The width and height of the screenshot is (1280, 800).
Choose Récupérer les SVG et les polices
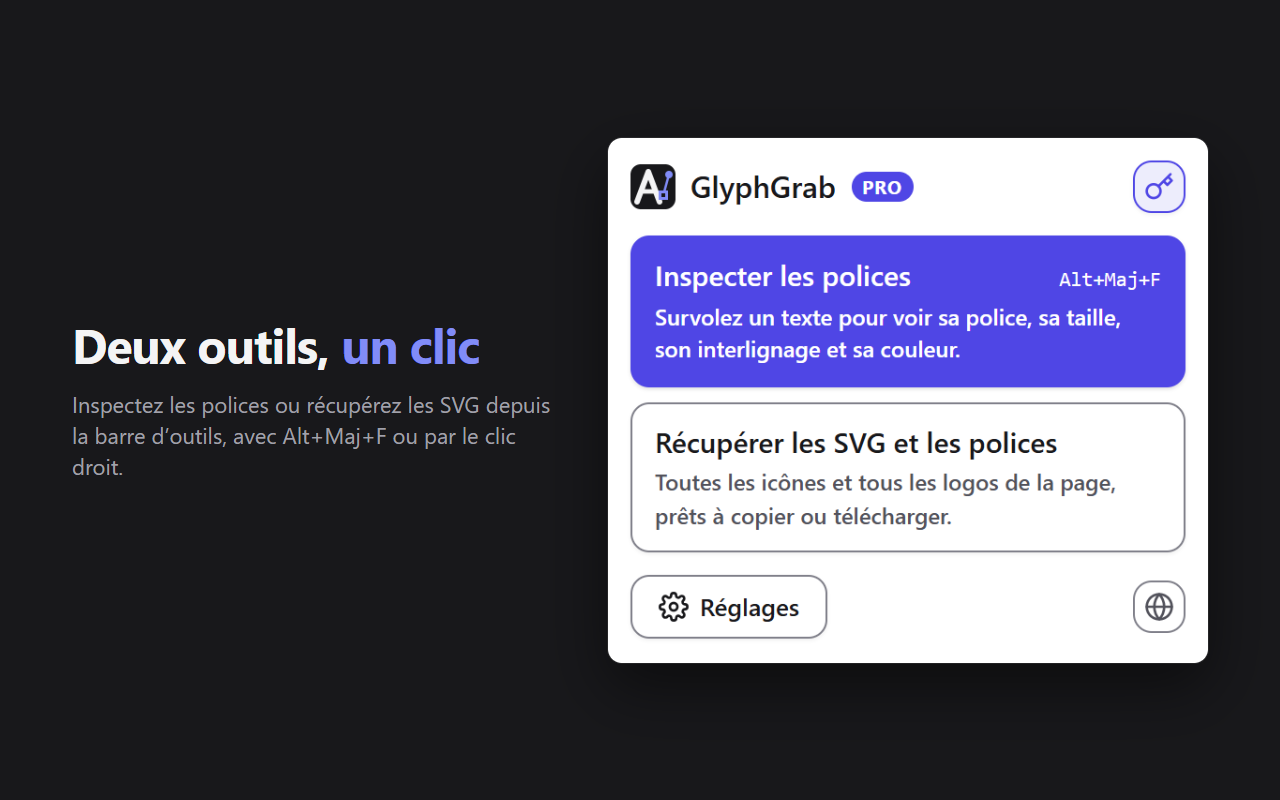point(908,477)
